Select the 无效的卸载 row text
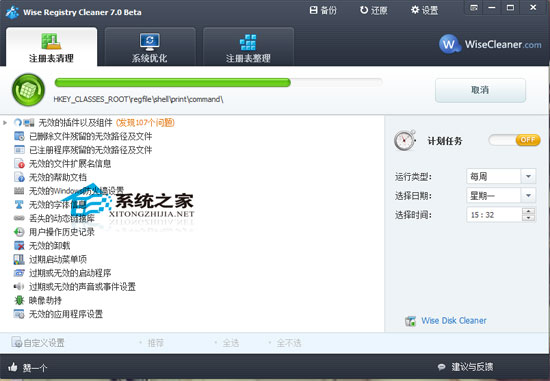 tap(49, 246)
